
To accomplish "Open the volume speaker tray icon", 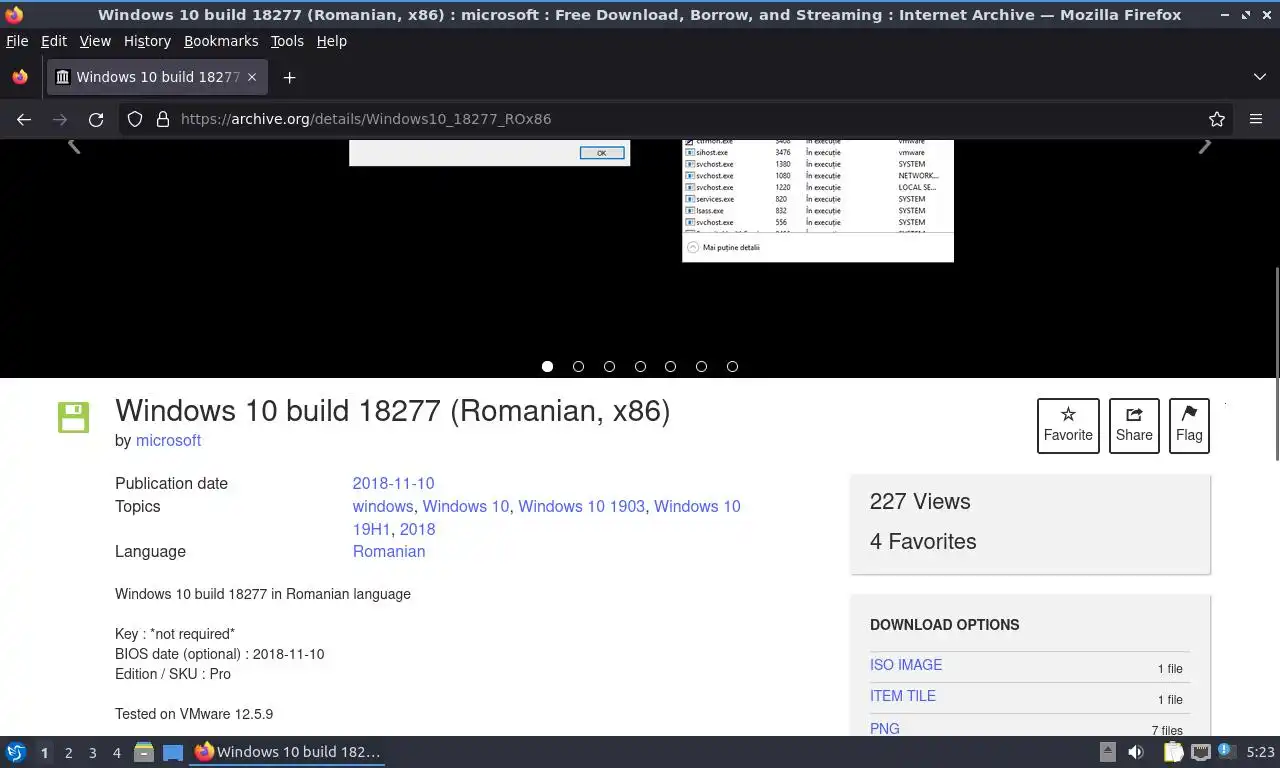I will [x=1136, y=752].
